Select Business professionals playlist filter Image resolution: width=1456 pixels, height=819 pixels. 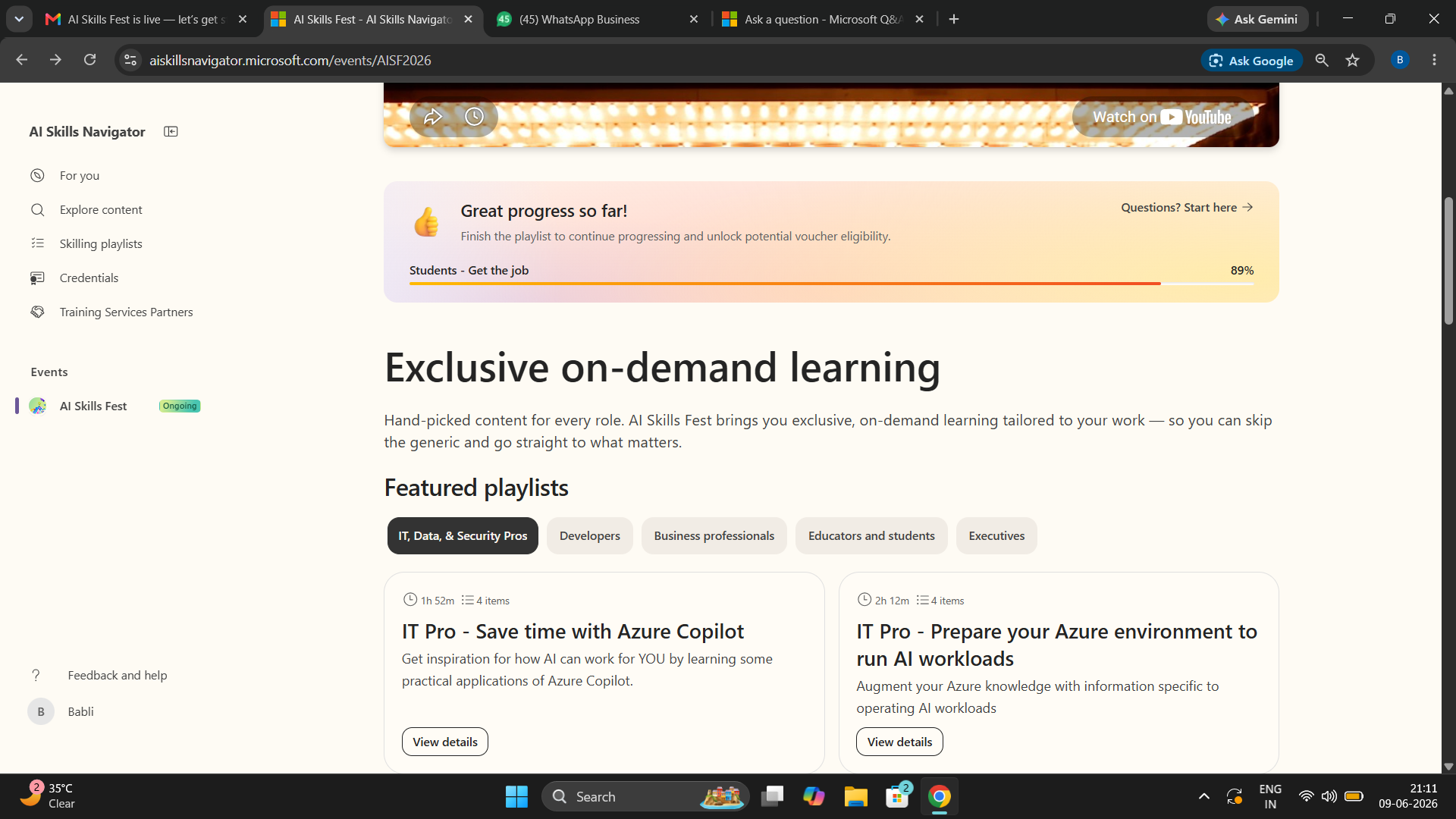click(714, 535)
